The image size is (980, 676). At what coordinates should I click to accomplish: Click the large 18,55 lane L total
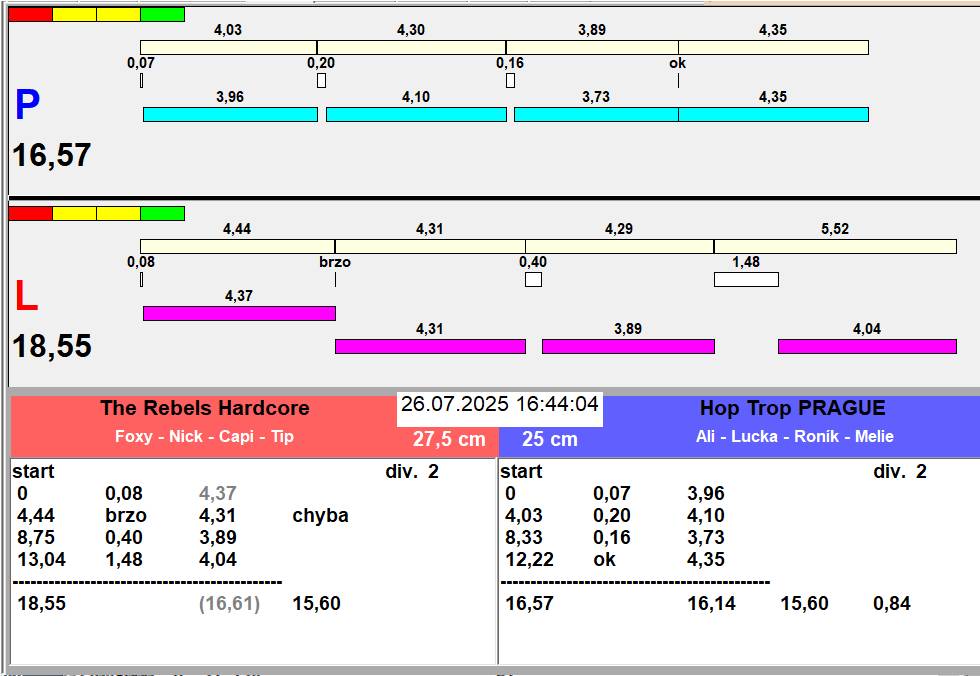tap(52, 346)
